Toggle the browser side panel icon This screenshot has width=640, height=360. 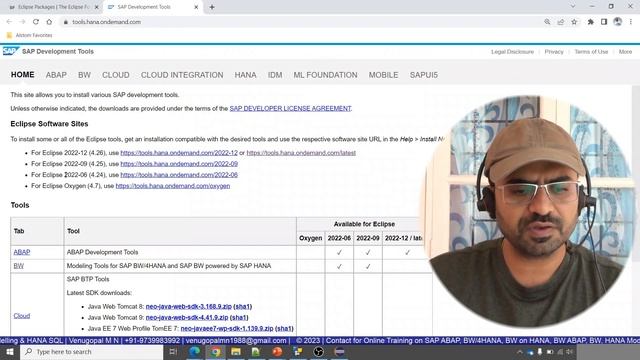(x=604, y=22)
